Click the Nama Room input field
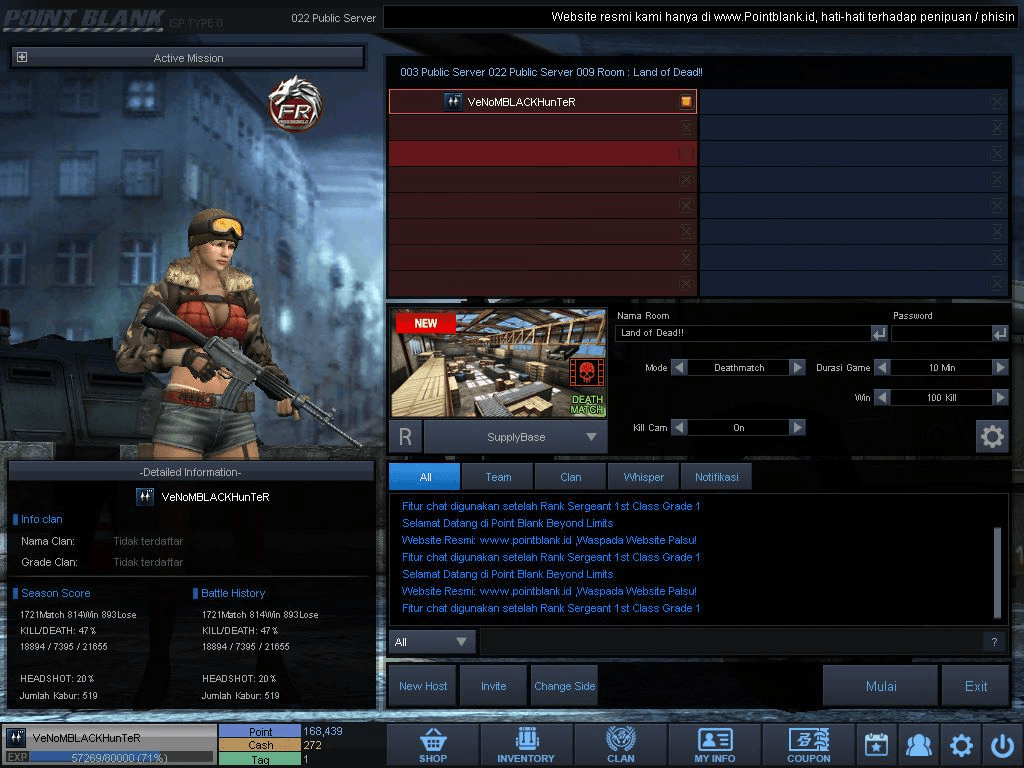Viewport: 1024px width, 768px height. [x=743, y=334]
